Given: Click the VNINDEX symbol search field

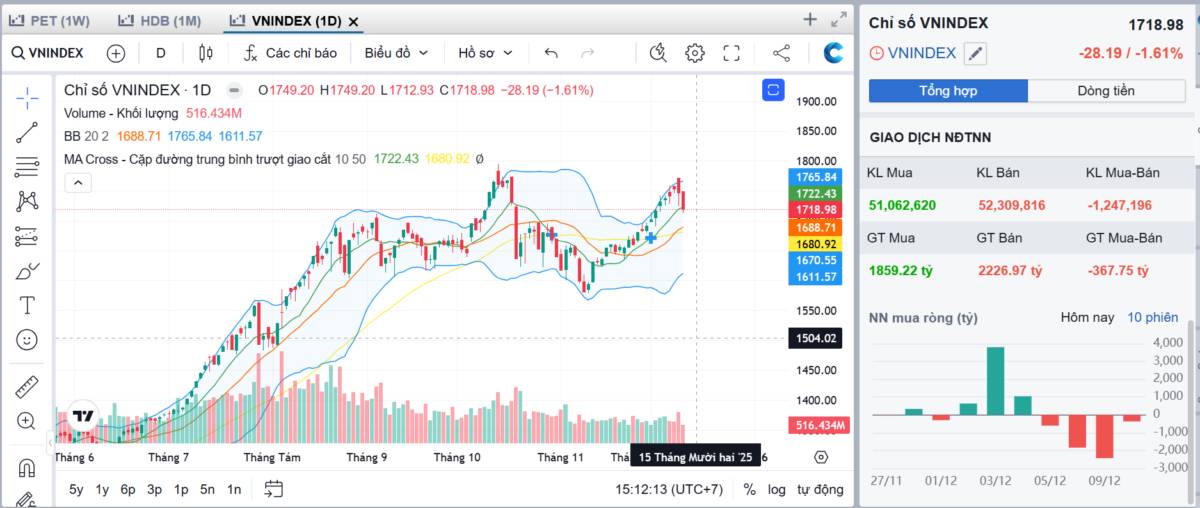Looking at the screenshot, I should [x=48, y=53].
